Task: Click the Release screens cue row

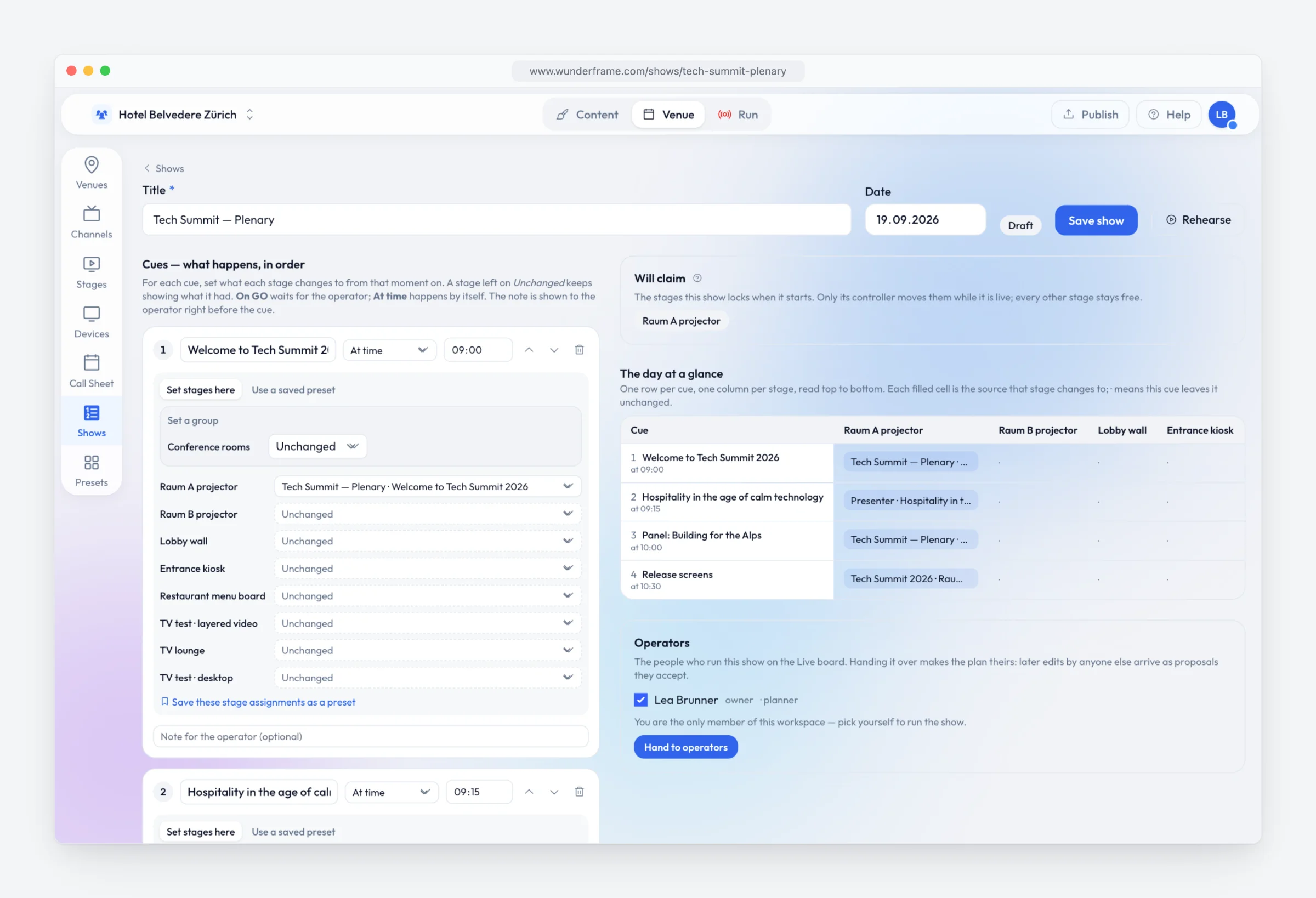Action: tap(932, 580)
